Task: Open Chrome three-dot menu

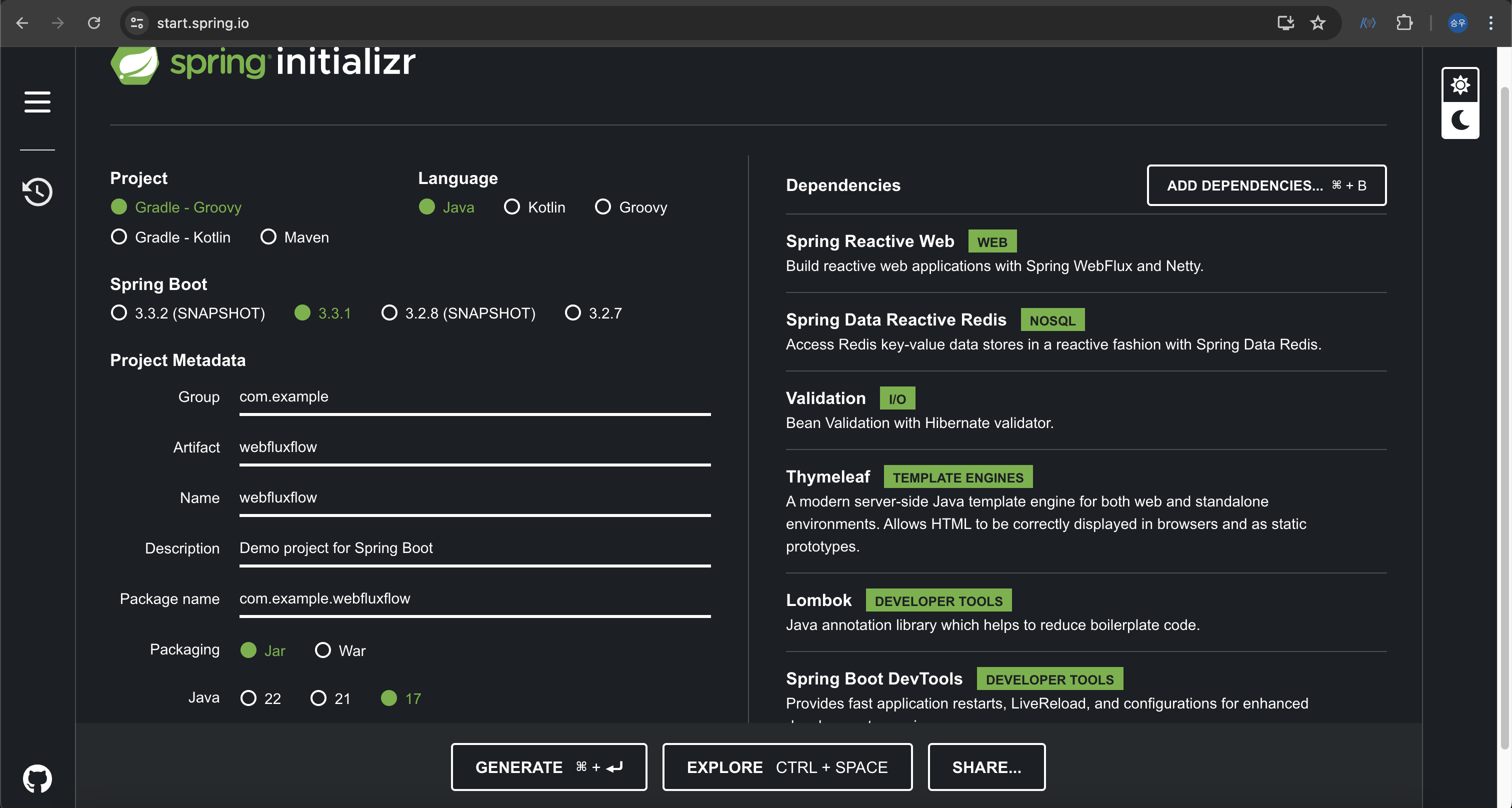Action: 1490,23
